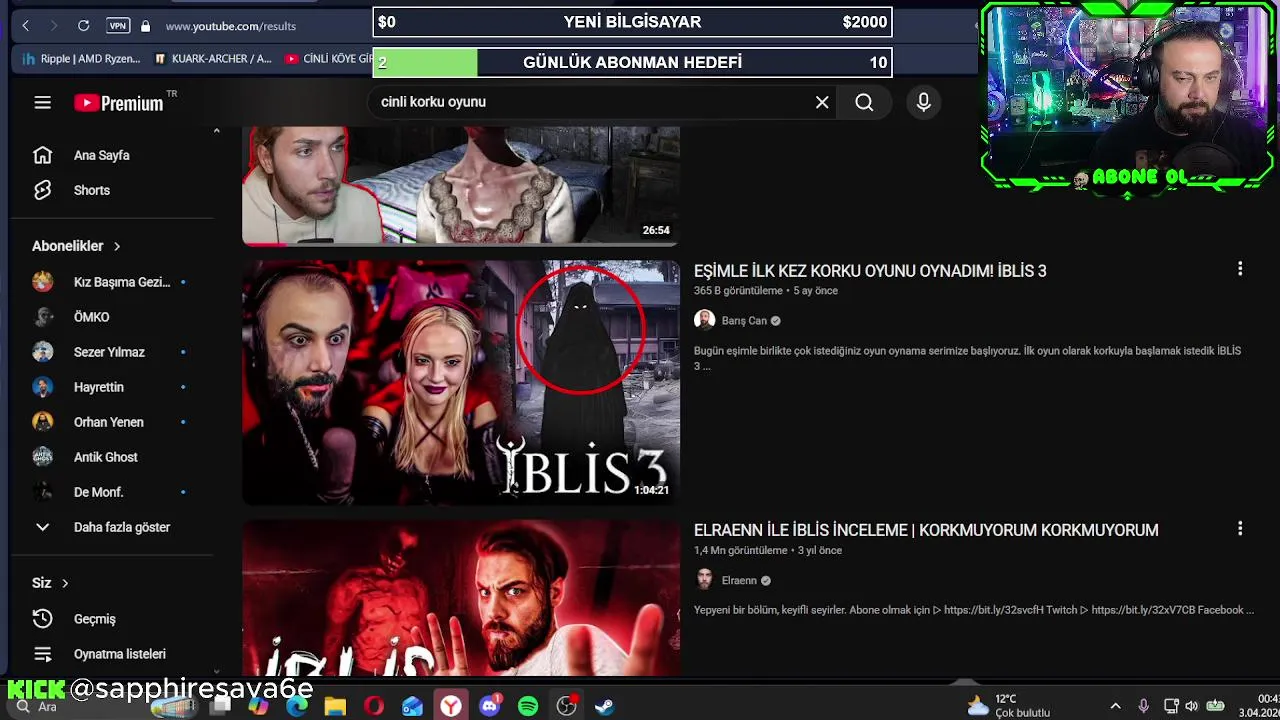Expand the Siz section
This screenshot has width=1280, height=720.
click(x=50, y=583)
